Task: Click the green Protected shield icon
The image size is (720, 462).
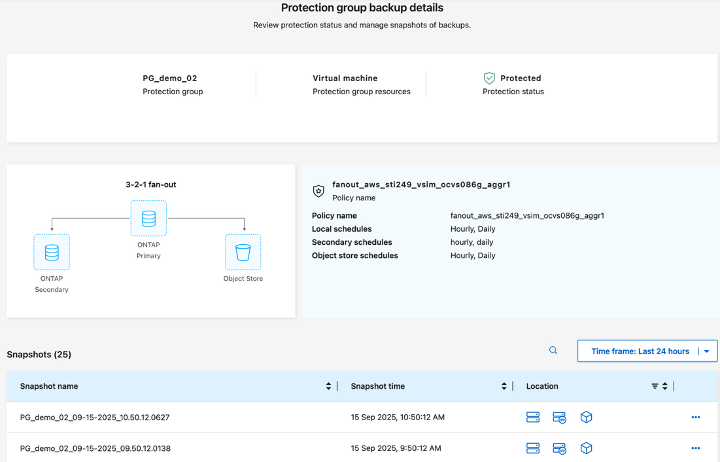Action: pyautogui.click(x=489, y=78)
